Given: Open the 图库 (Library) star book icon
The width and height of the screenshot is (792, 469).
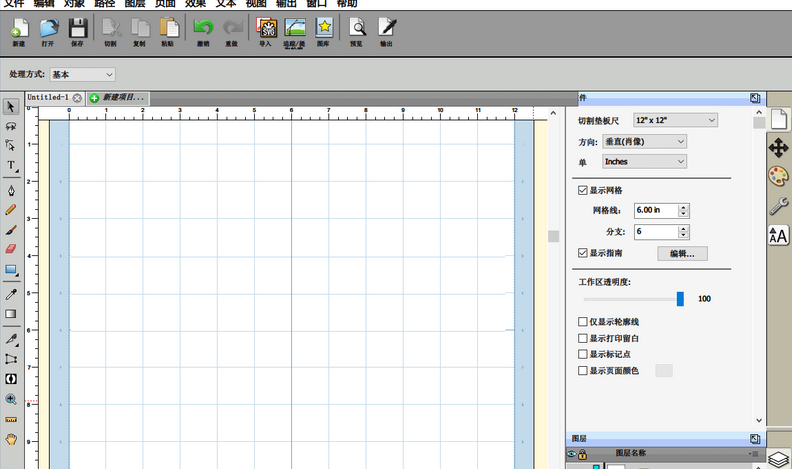Looking at the screenshot, I should [324, 28].
